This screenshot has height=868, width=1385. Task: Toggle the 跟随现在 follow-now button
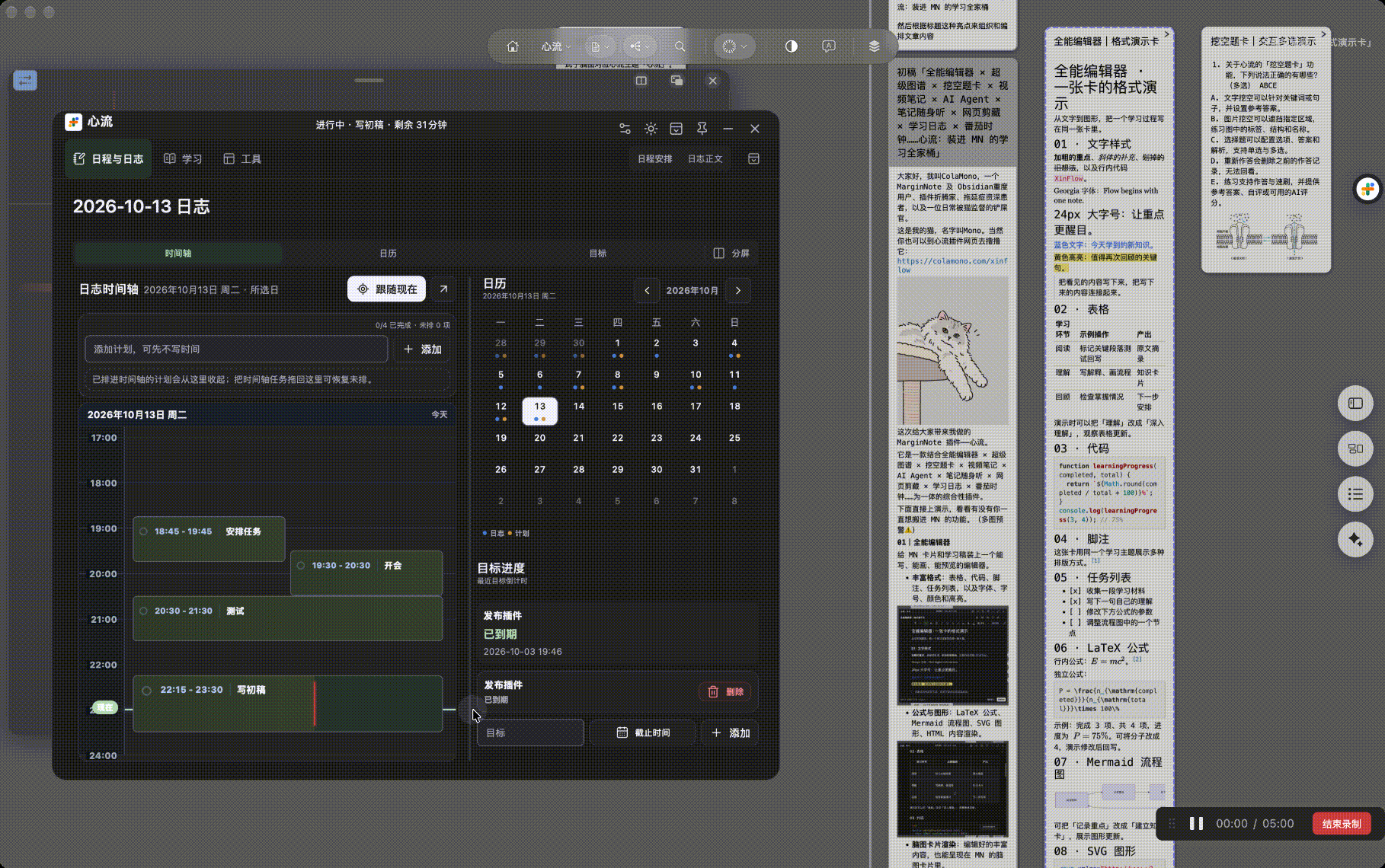[x=387, y=289]
